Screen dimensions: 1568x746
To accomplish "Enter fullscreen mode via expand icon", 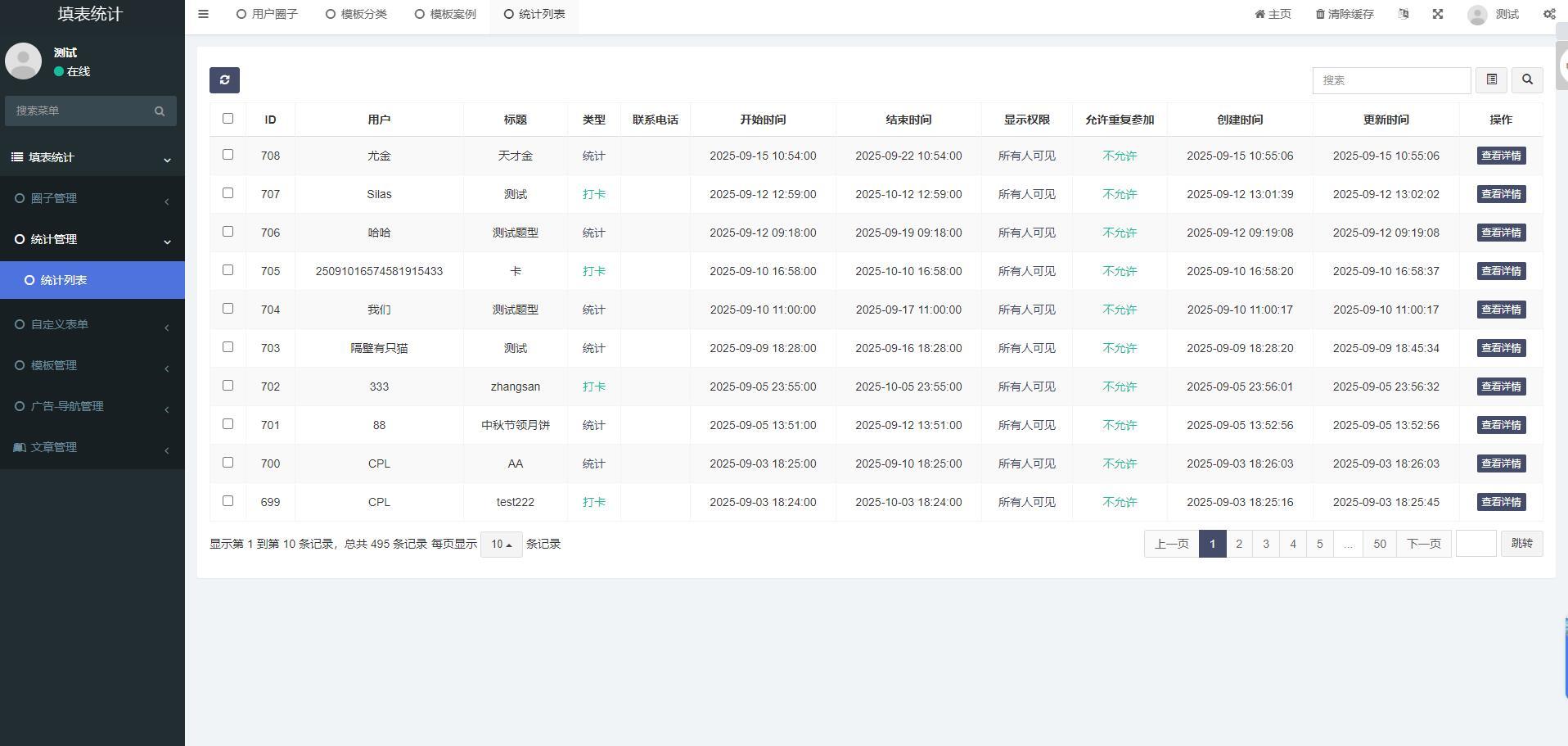I will (x=1437, y=14).
